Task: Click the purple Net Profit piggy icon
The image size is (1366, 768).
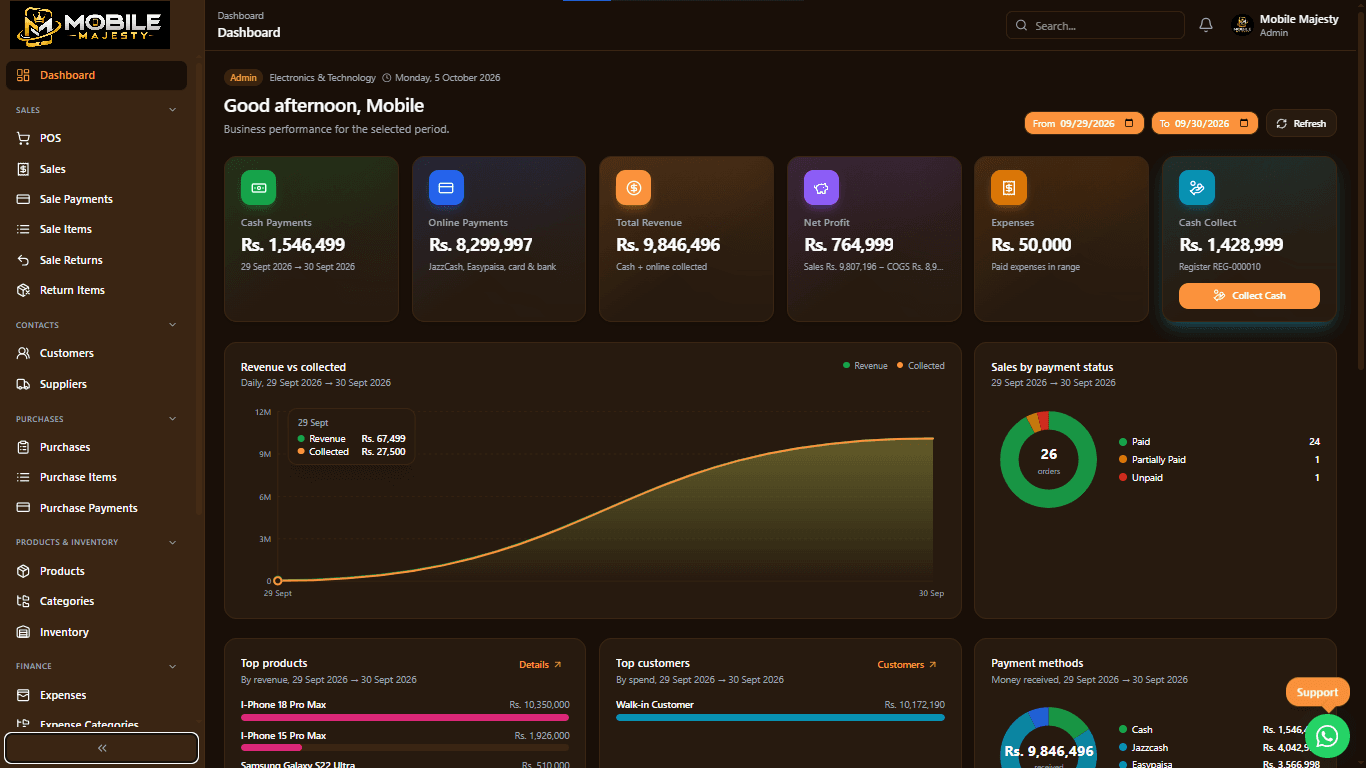Action: tap(821, 188)
